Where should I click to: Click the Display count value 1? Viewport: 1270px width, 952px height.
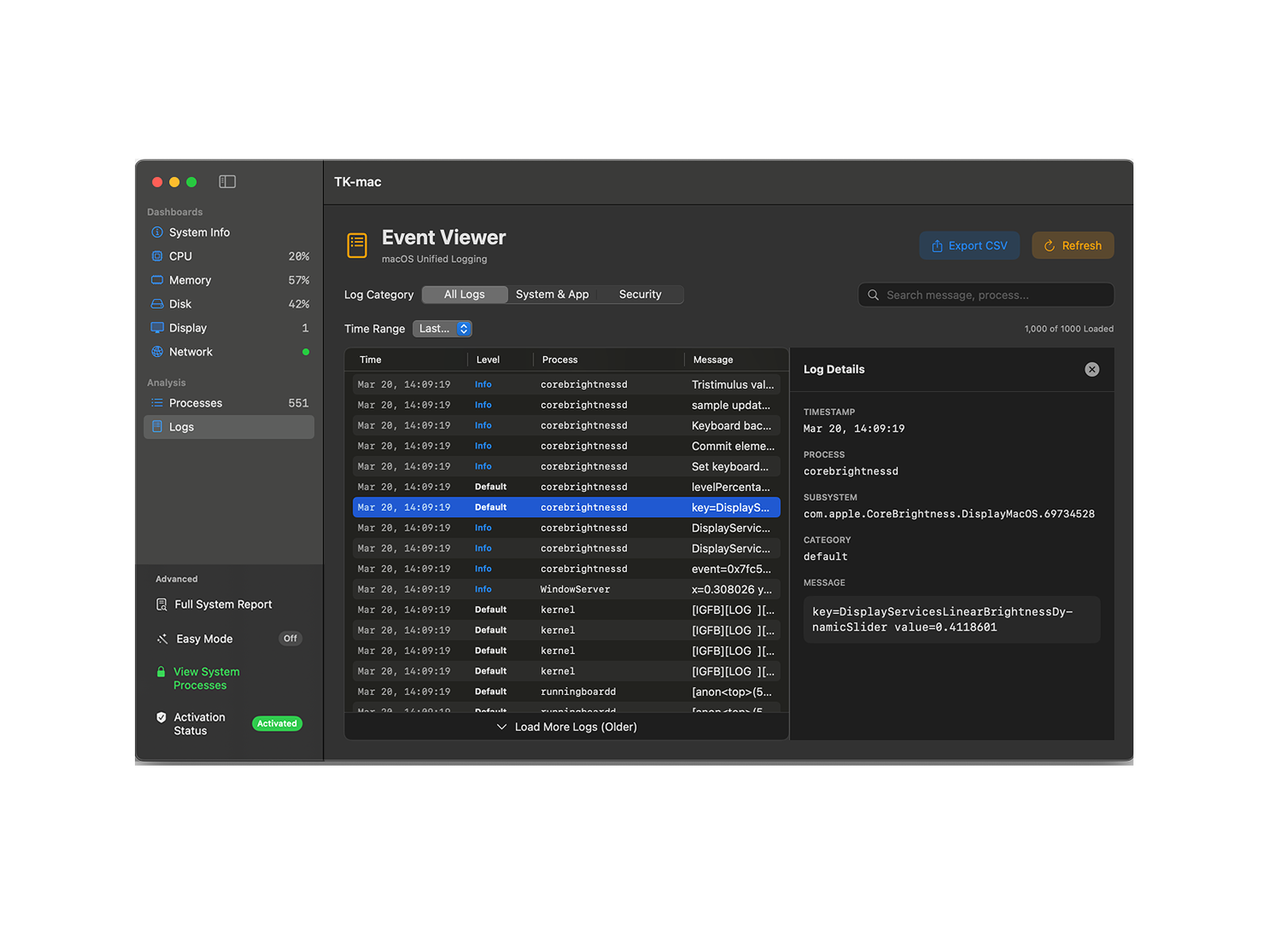tap(305, 328)
